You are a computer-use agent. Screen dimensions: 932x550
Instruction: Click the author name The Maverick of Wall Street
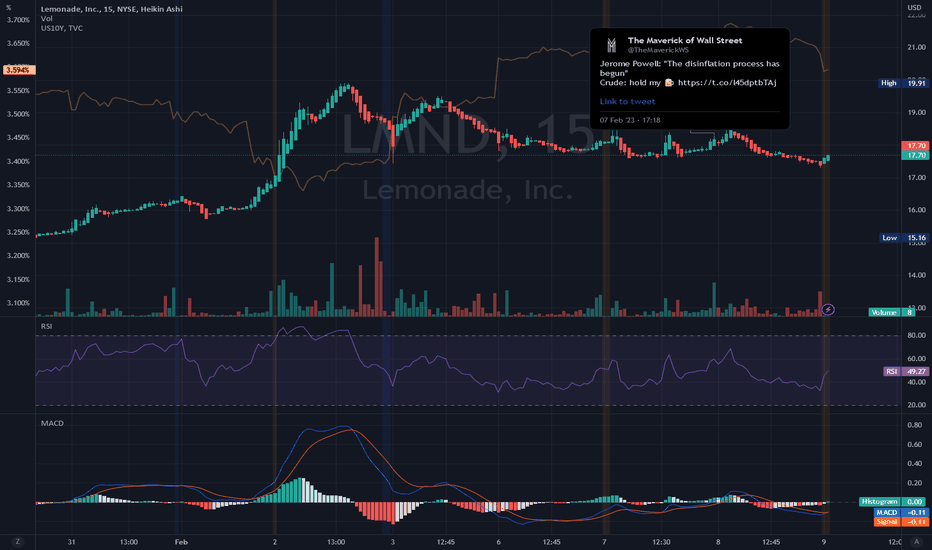(x=685, y=40)
